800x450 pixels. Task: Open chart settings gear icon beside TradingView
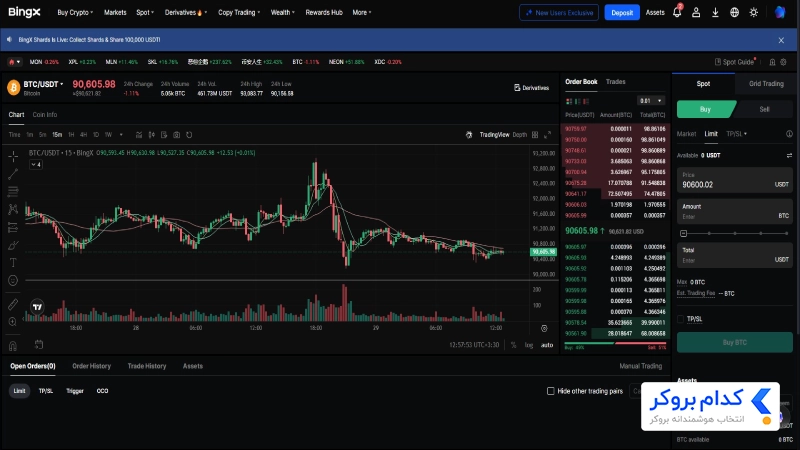coord(469,135)
